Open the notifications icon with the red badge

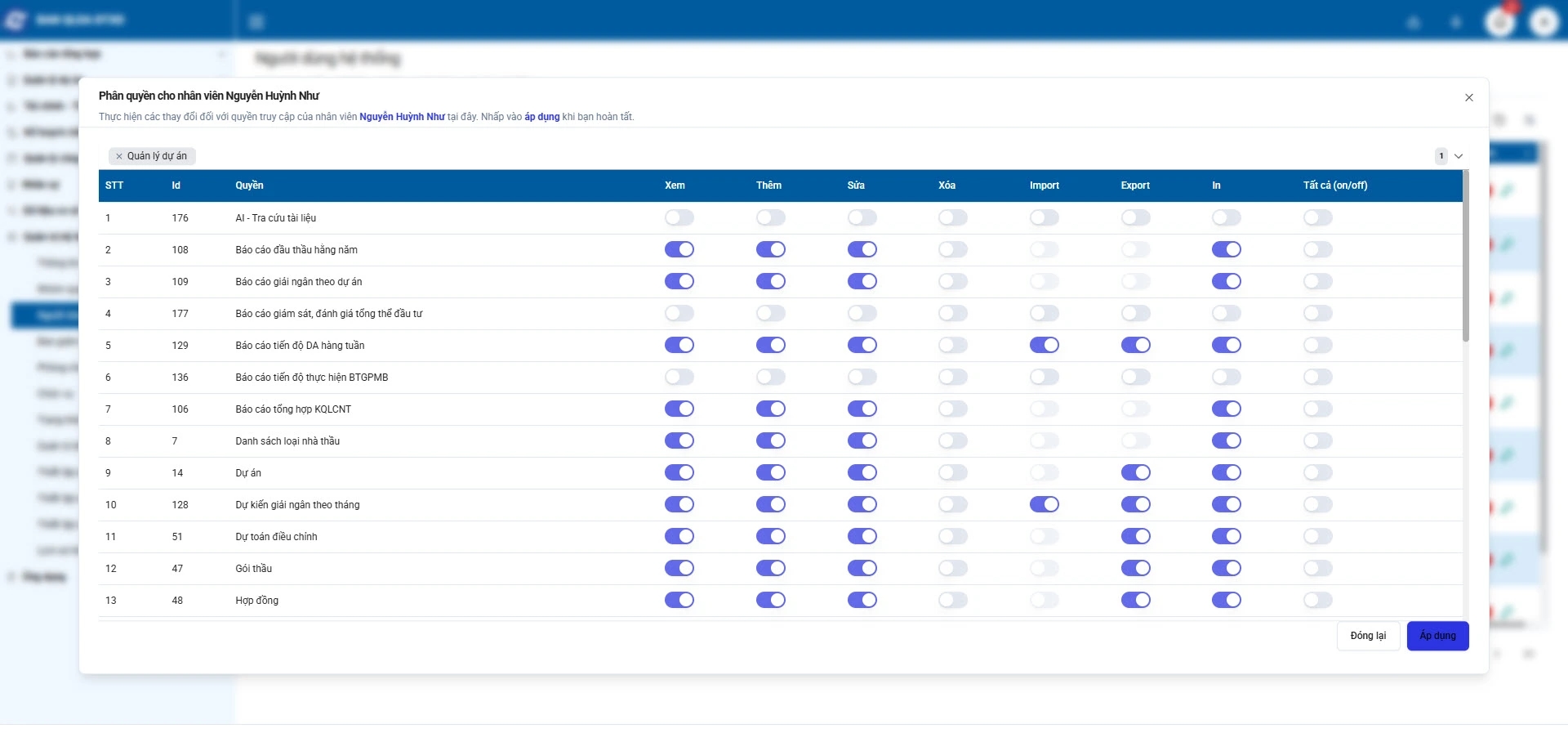tap(1500, 22)
